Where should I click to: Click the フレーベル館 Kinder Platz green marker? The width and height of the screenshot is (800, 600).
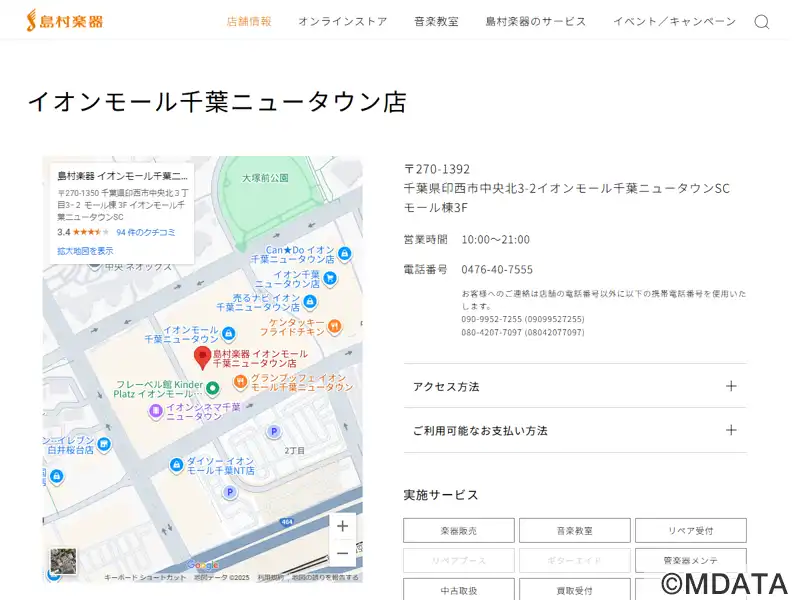click(x=213, y=389)
